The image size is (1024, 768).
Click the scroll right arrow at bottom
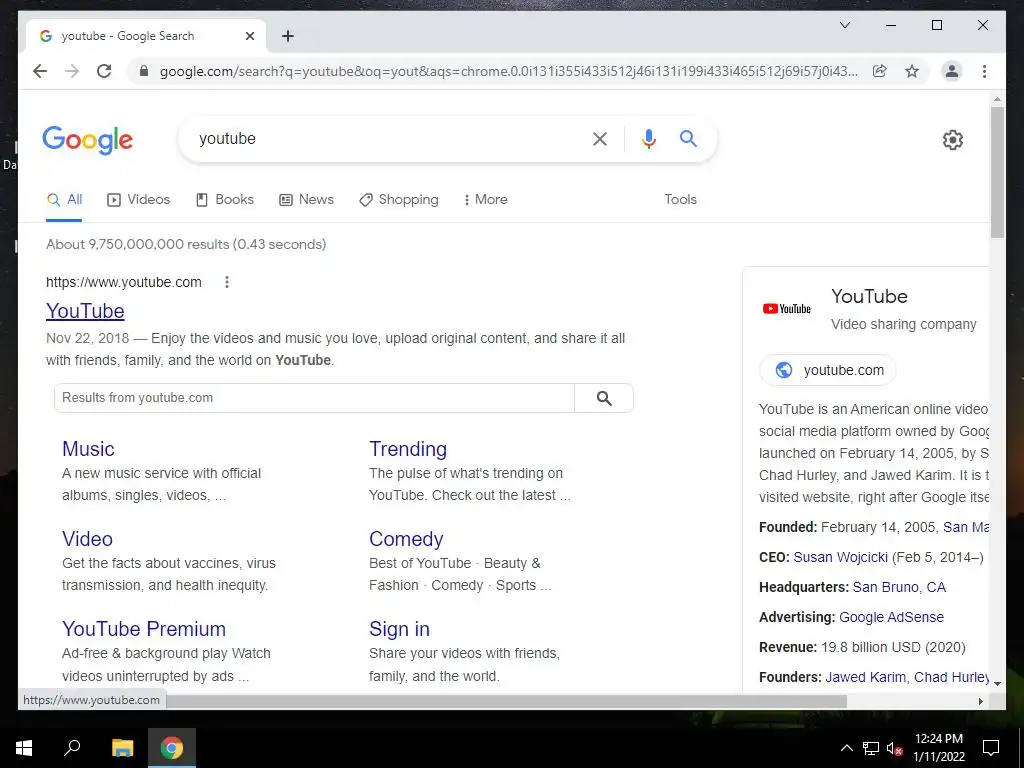tap(980, 701)
